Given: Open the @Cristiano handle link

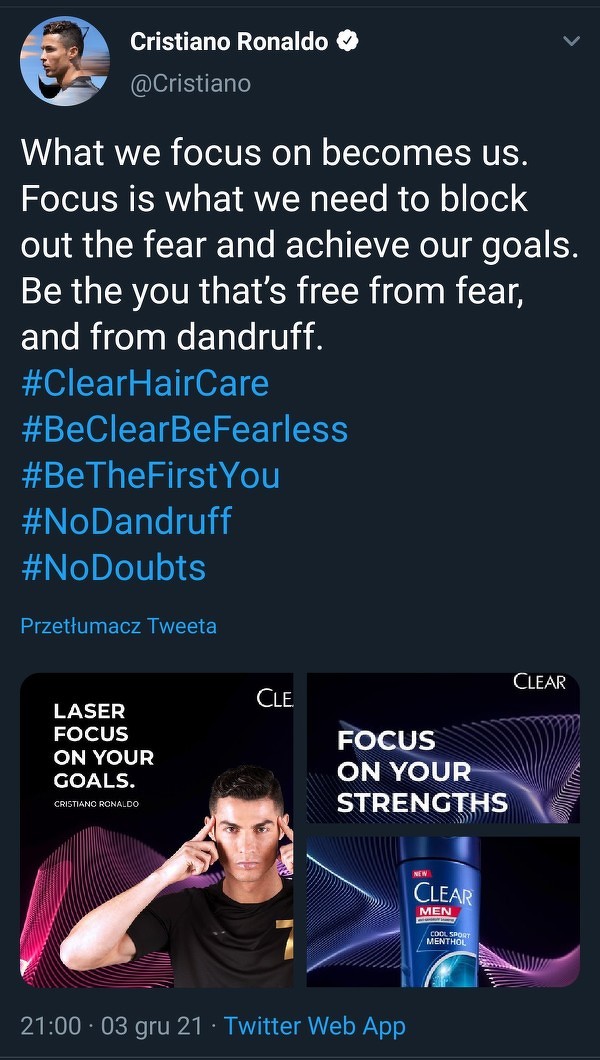Looking at the screenshot, I should coord(190,83).
